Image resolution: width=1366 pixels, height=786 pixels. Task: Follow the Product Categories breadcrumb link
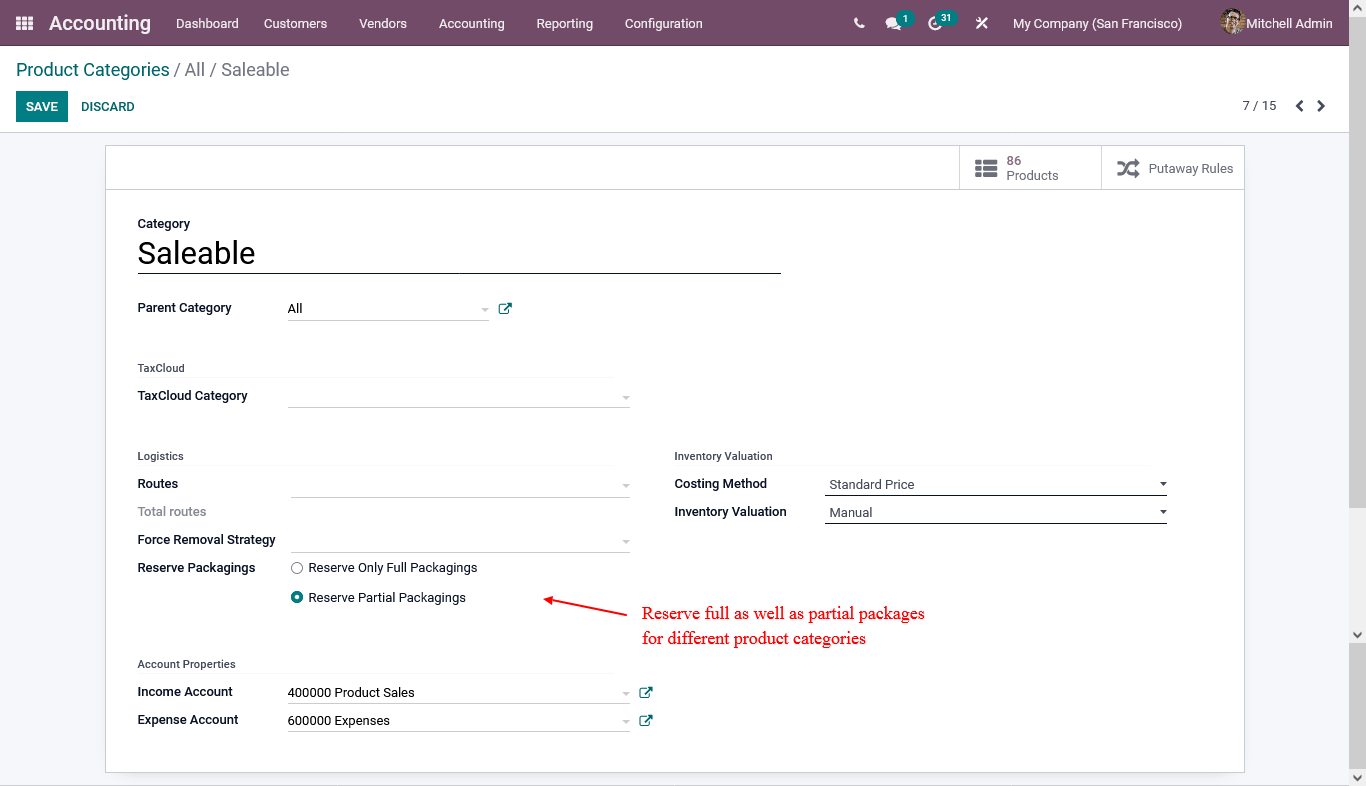click(93, 70)
